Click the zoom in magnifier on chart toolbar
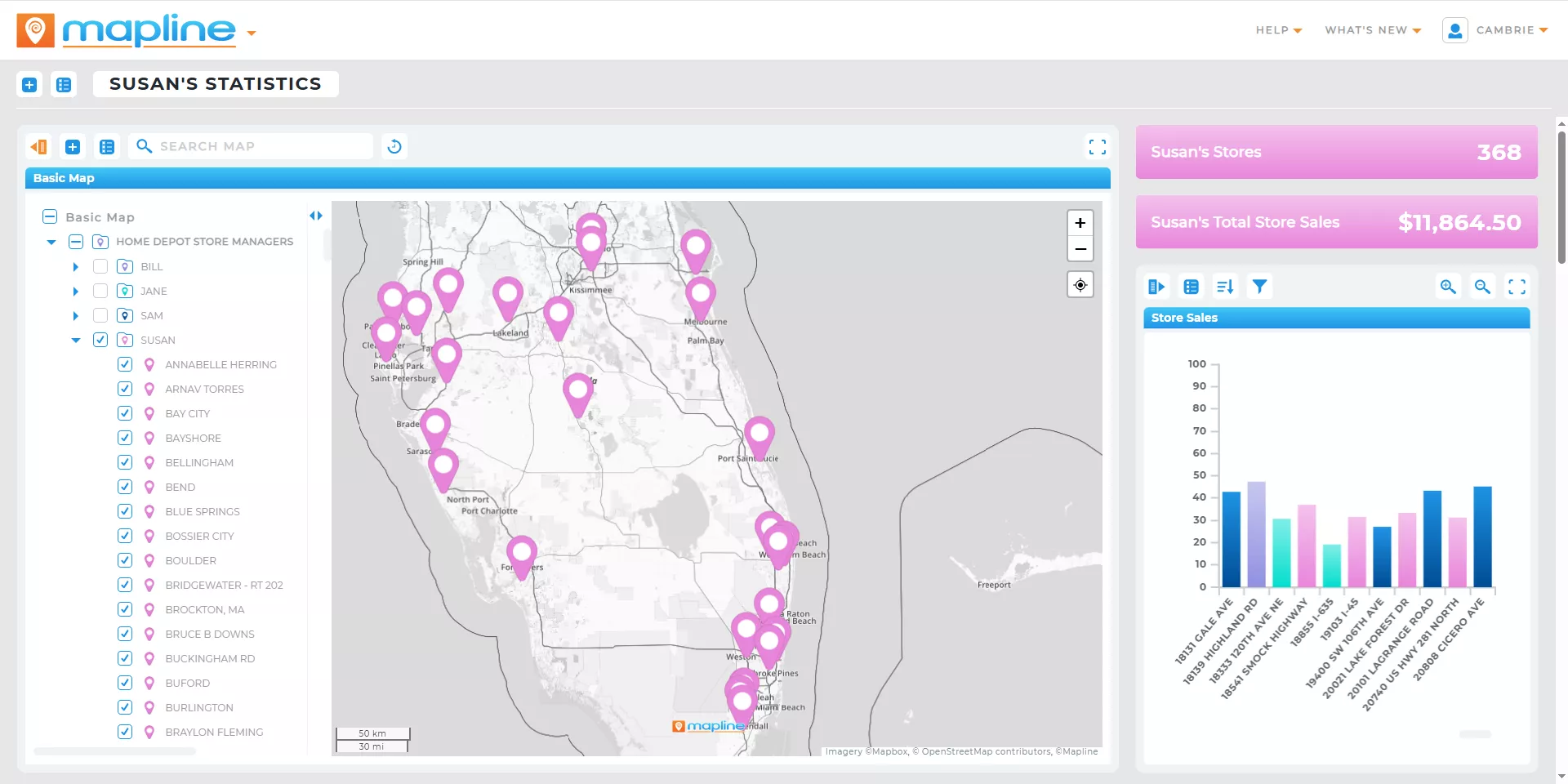The width and height of the screenshot is (1568, 784). [1448, 287]
